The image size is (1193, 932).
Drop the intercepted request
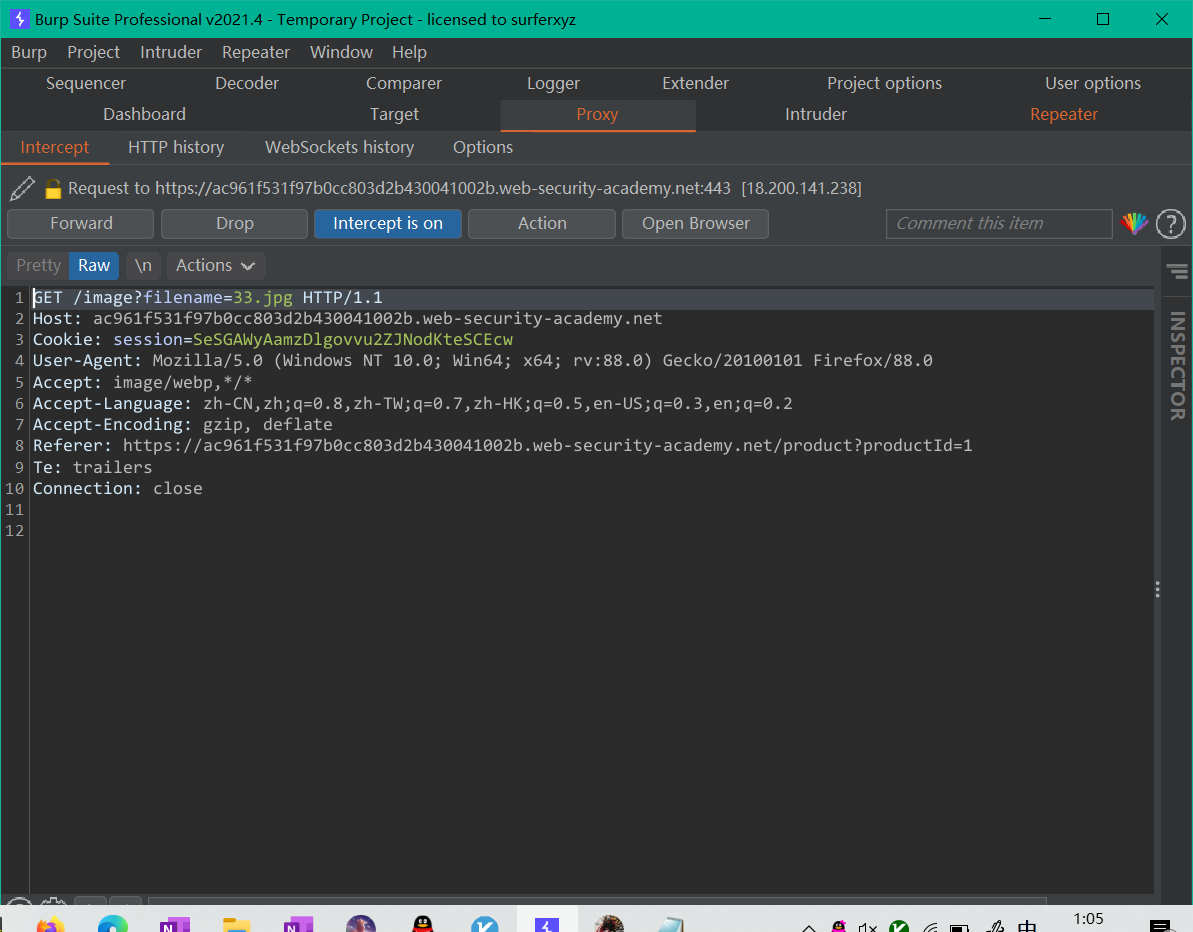point(234,224)
